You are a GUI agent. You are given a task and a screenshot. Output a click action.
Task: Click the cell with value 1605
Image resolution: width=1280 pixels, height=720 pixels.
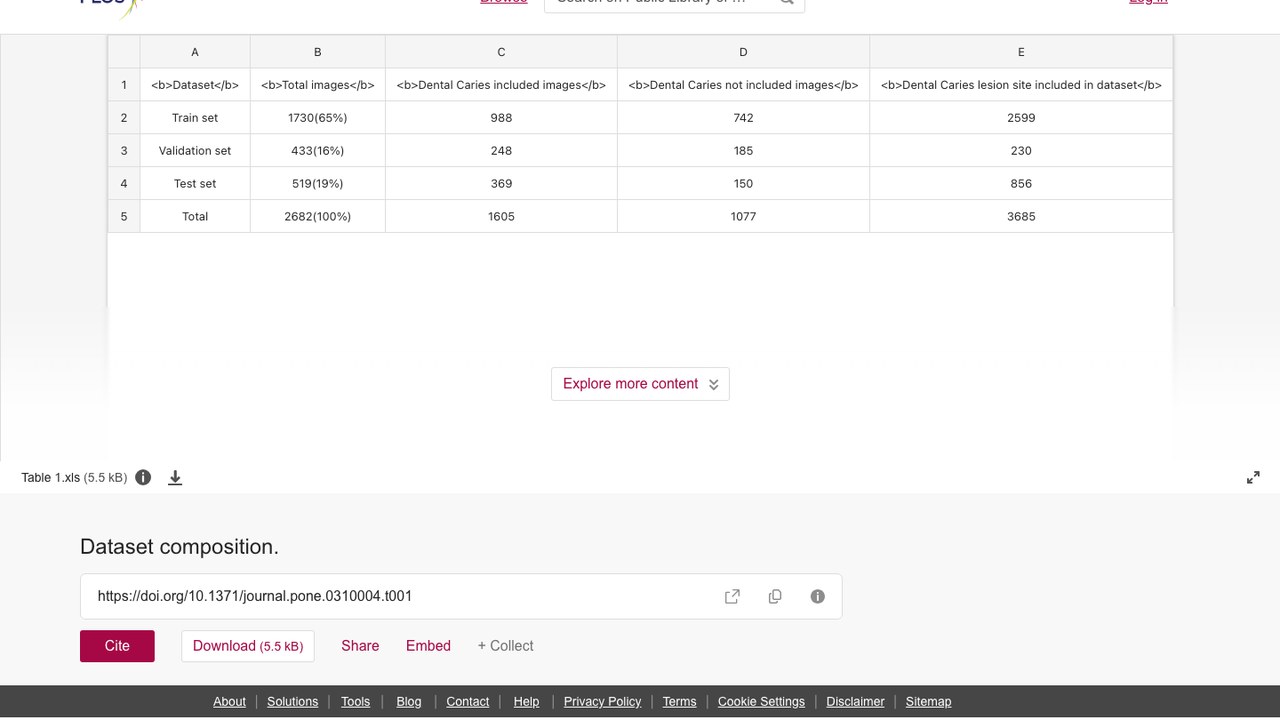coord(501,217)
